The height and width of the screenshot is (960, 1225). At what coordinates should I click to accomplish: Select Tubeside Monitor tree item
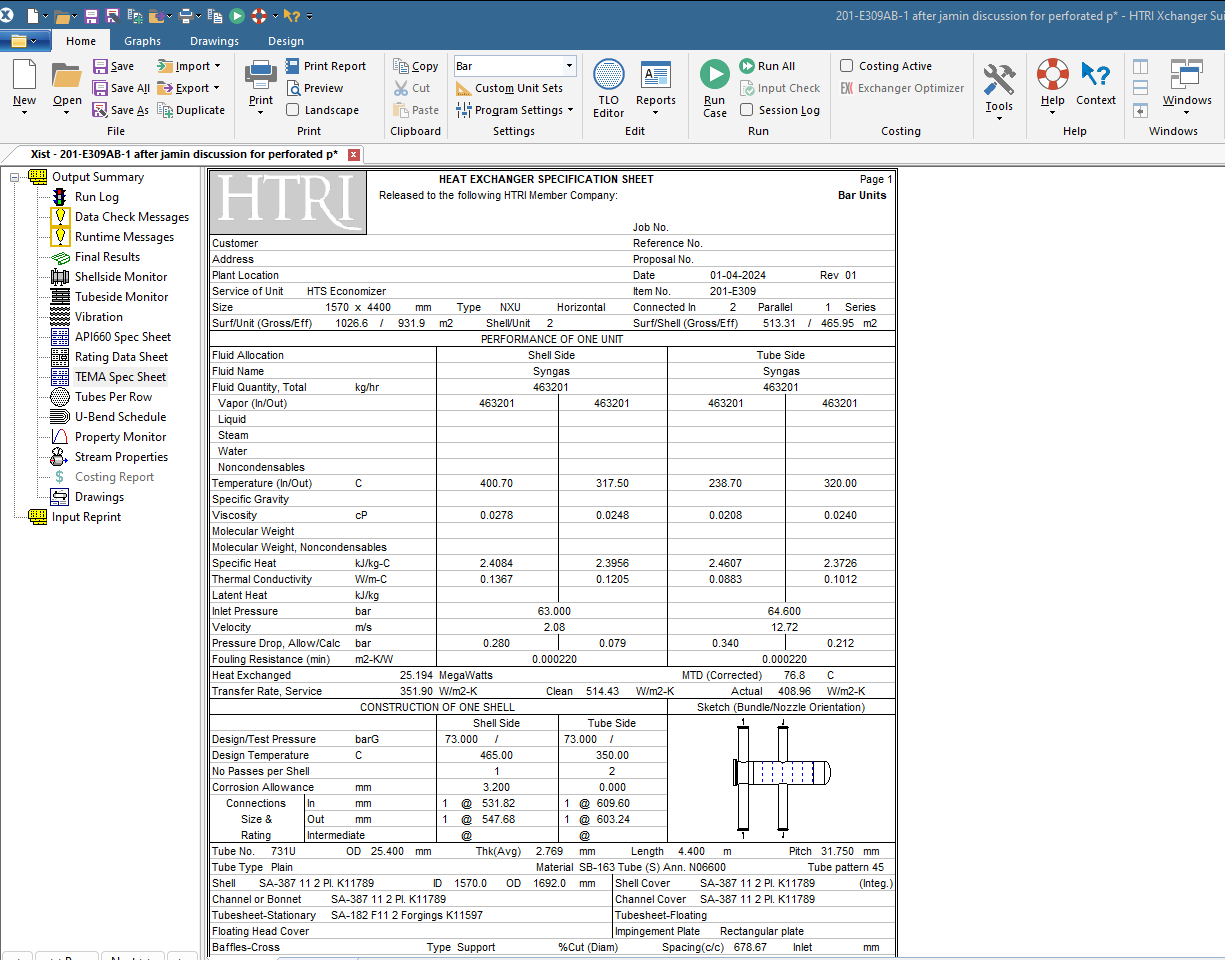[x=121, y=297]
